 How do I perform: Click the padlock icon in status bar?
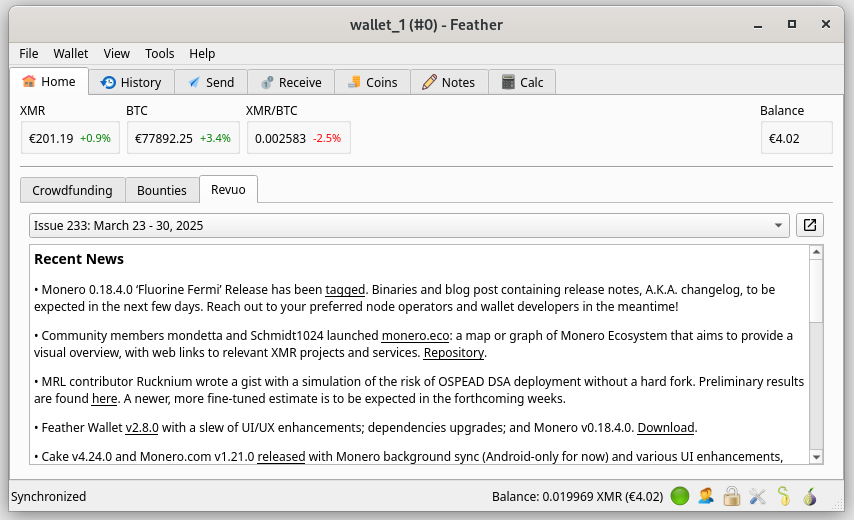pos(732,496)
